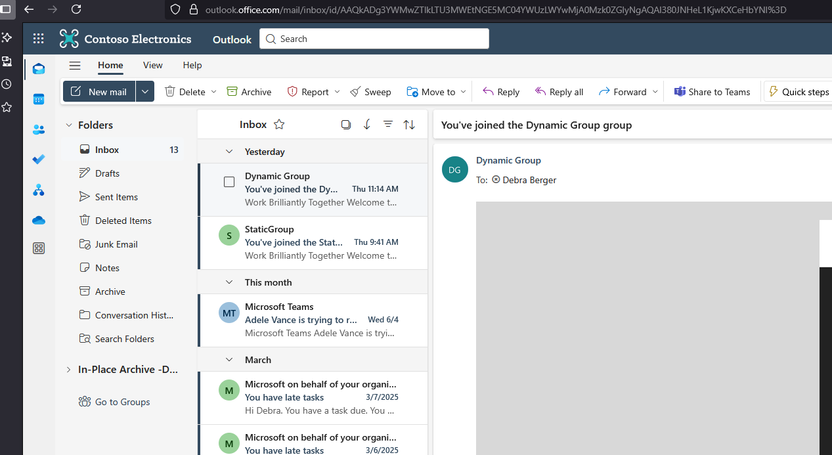Switch to the Home ribbon tab
The image size is (832, 455).
click(110, 65)
